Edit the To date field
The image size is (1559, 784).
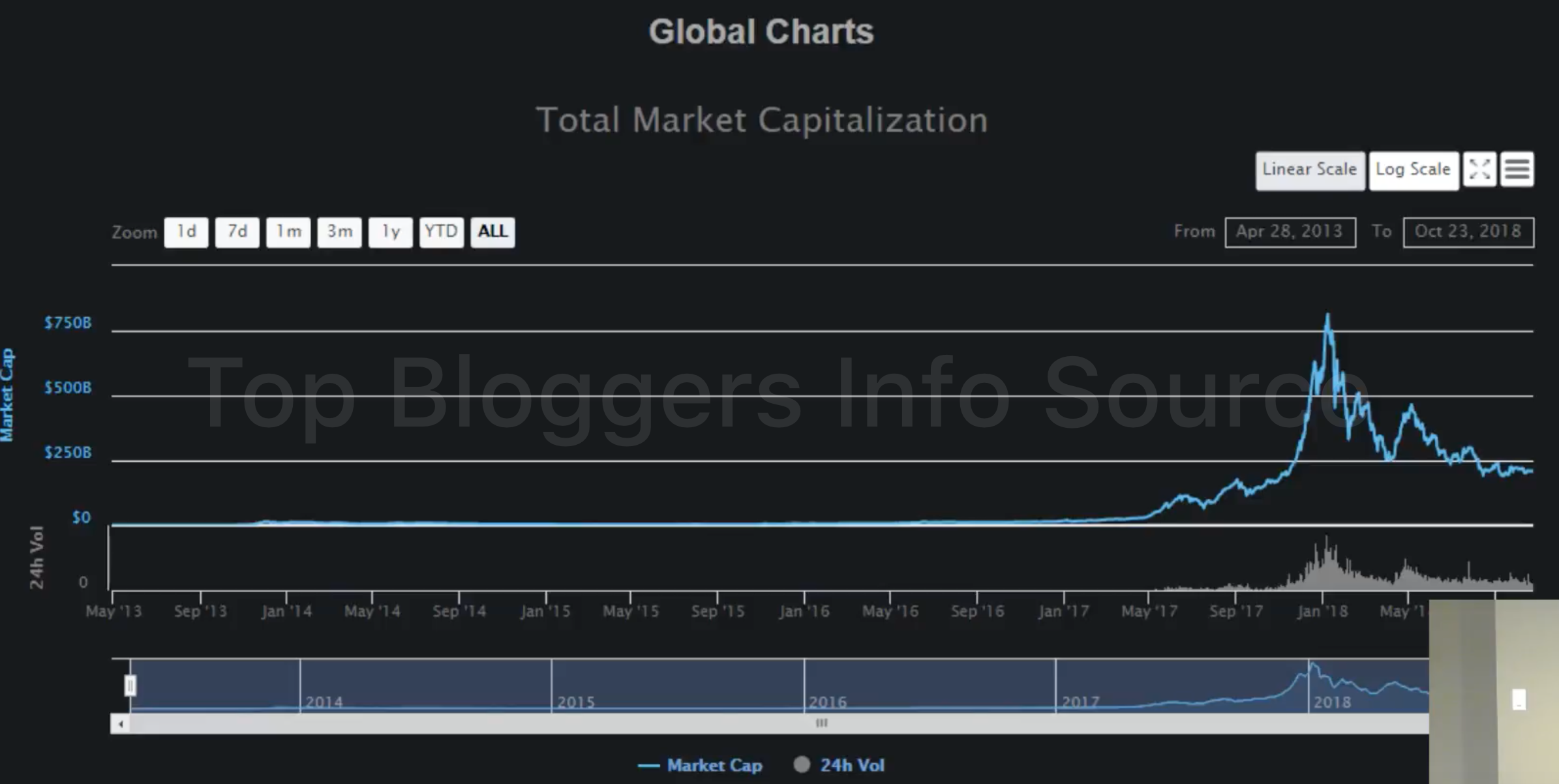pyautogui.click(x=1468, y=232)
